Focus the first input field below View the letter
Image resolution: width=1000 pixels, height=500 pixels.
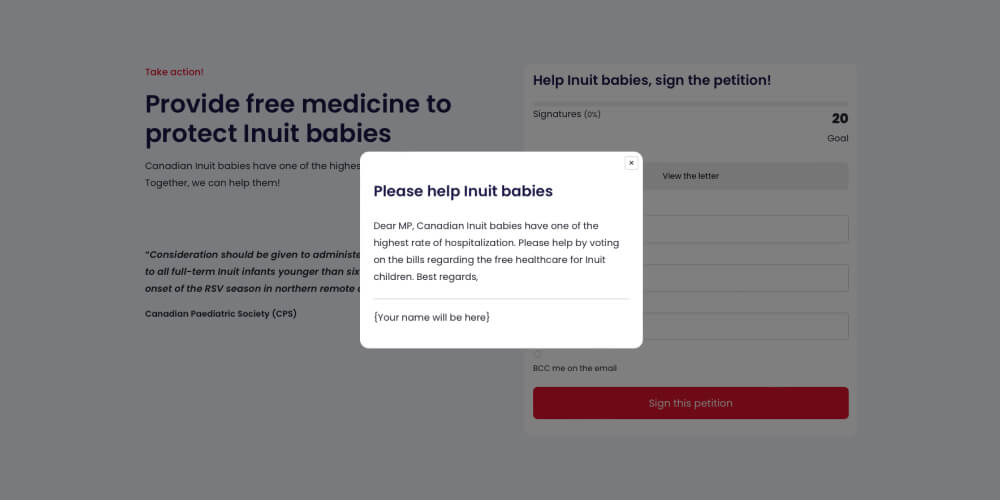745,229
